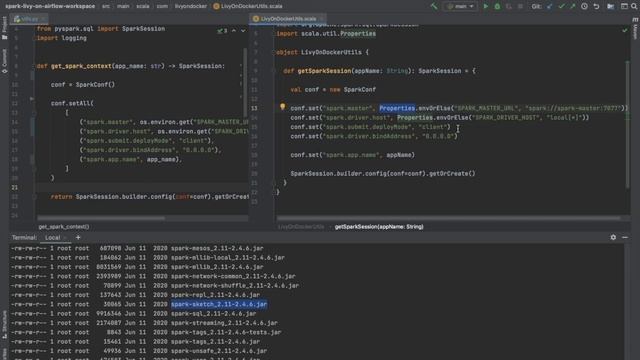
Task: Click 'getSparkSession' method name in Scala editor
Action: [324, 71]
